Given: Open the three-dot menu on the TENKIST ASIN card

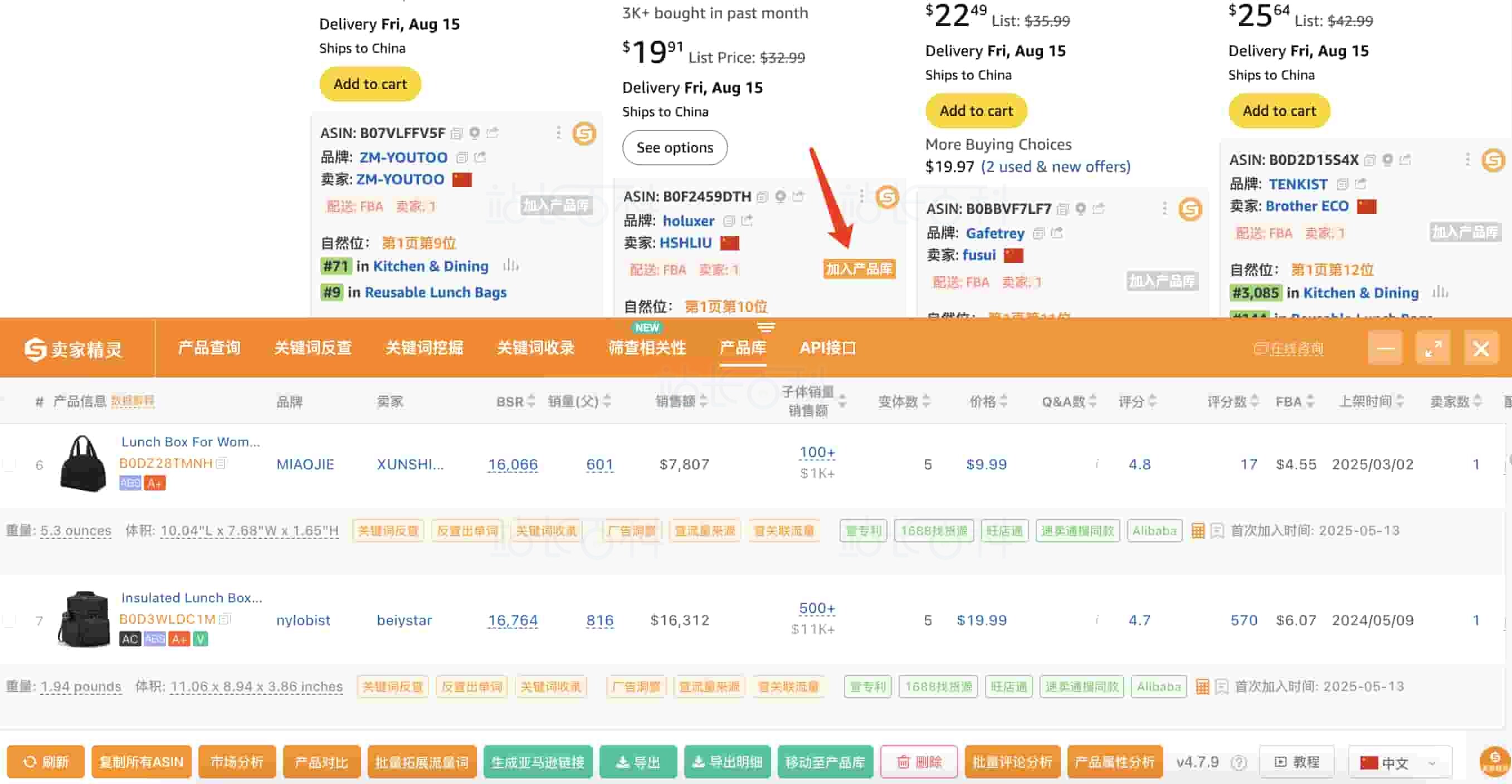Looking at the screenshot, I should (1467, 159).
